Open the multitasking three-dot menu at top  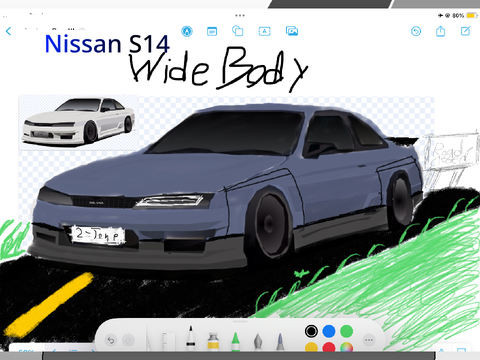(240, 15)
